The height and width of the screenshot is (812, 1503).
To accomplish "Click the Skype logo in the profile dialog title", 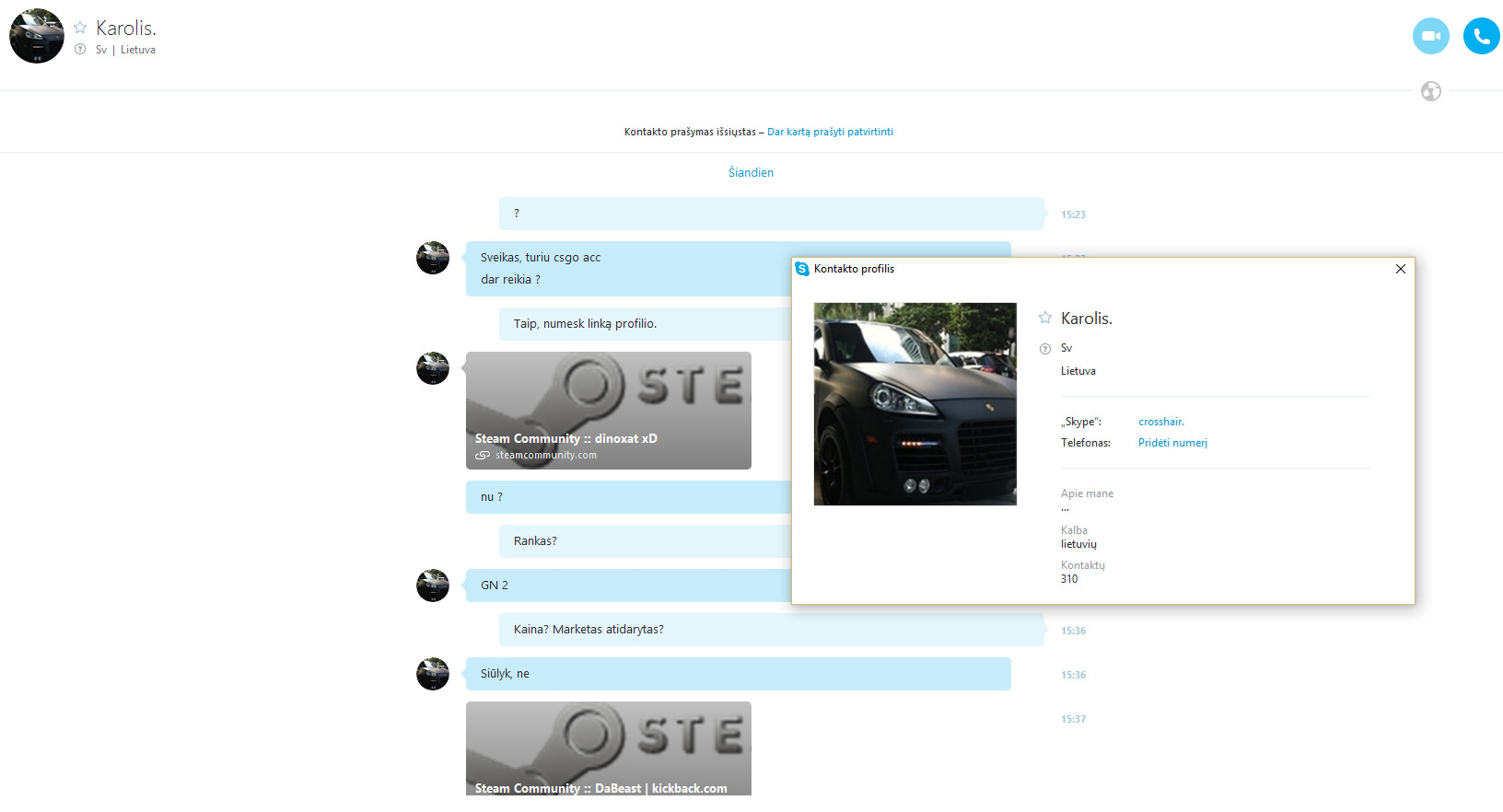I will tap(802, 269).
